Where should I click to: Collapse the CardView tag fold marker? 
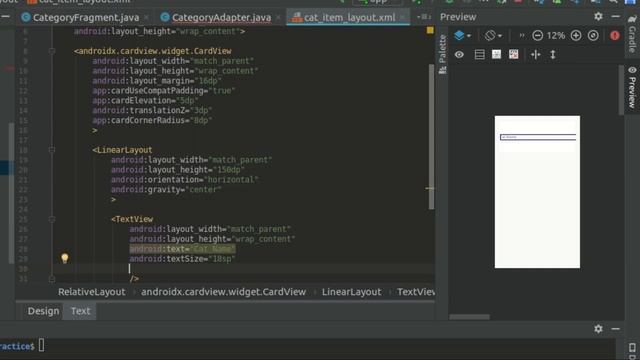52,51
